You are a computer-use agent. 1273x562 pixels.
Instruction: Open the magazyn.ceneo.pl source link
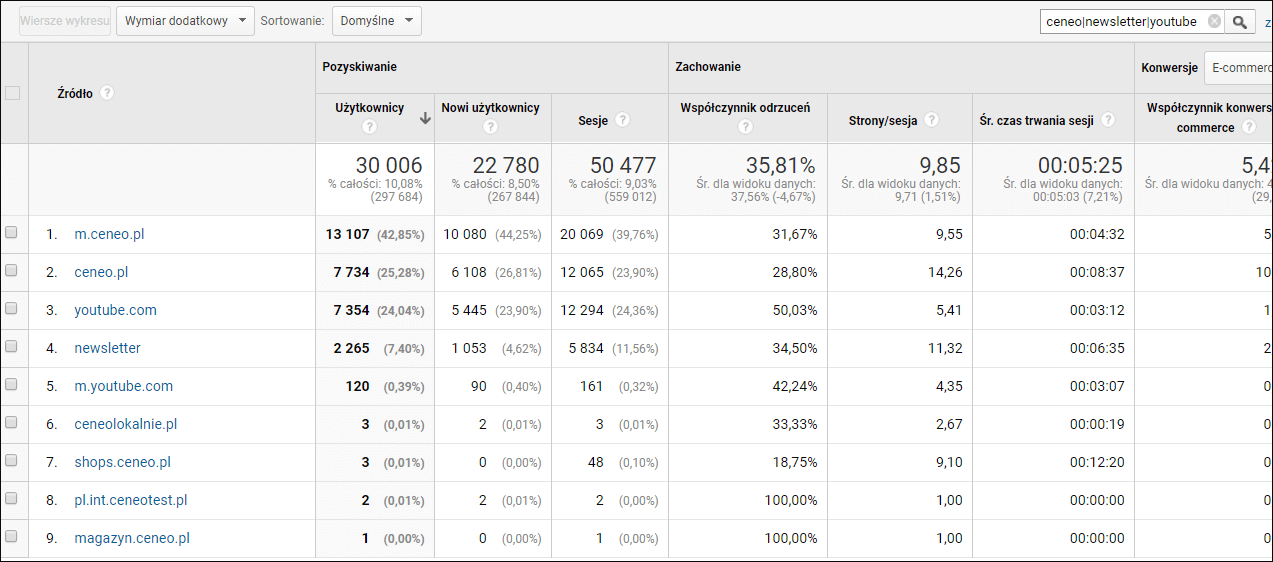point(131,538)
